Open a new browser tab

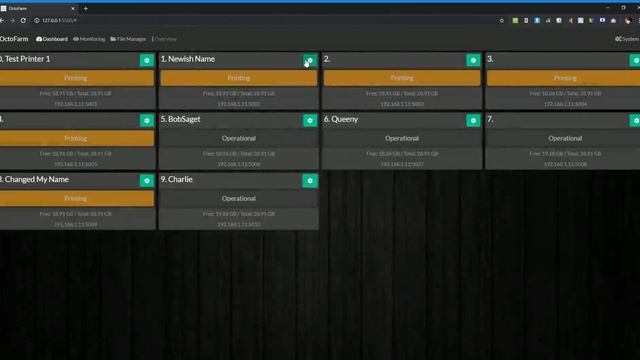click(86, 8)
